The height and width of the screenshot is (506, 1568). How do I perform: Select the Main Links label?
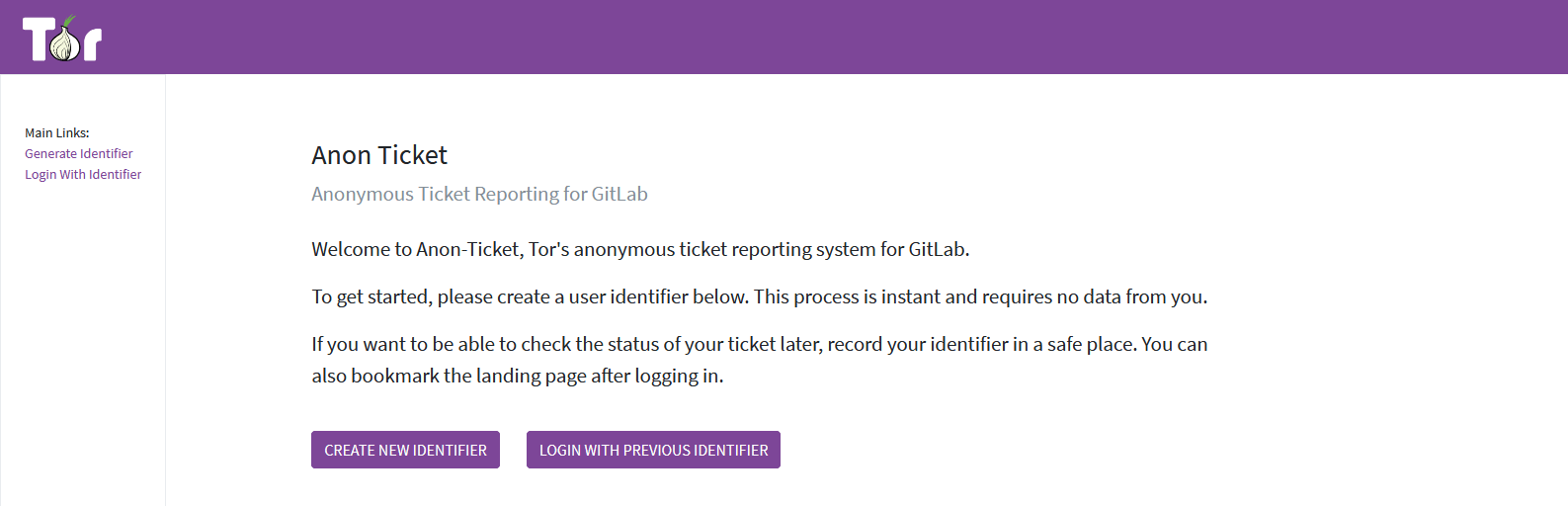coord(57,132)
